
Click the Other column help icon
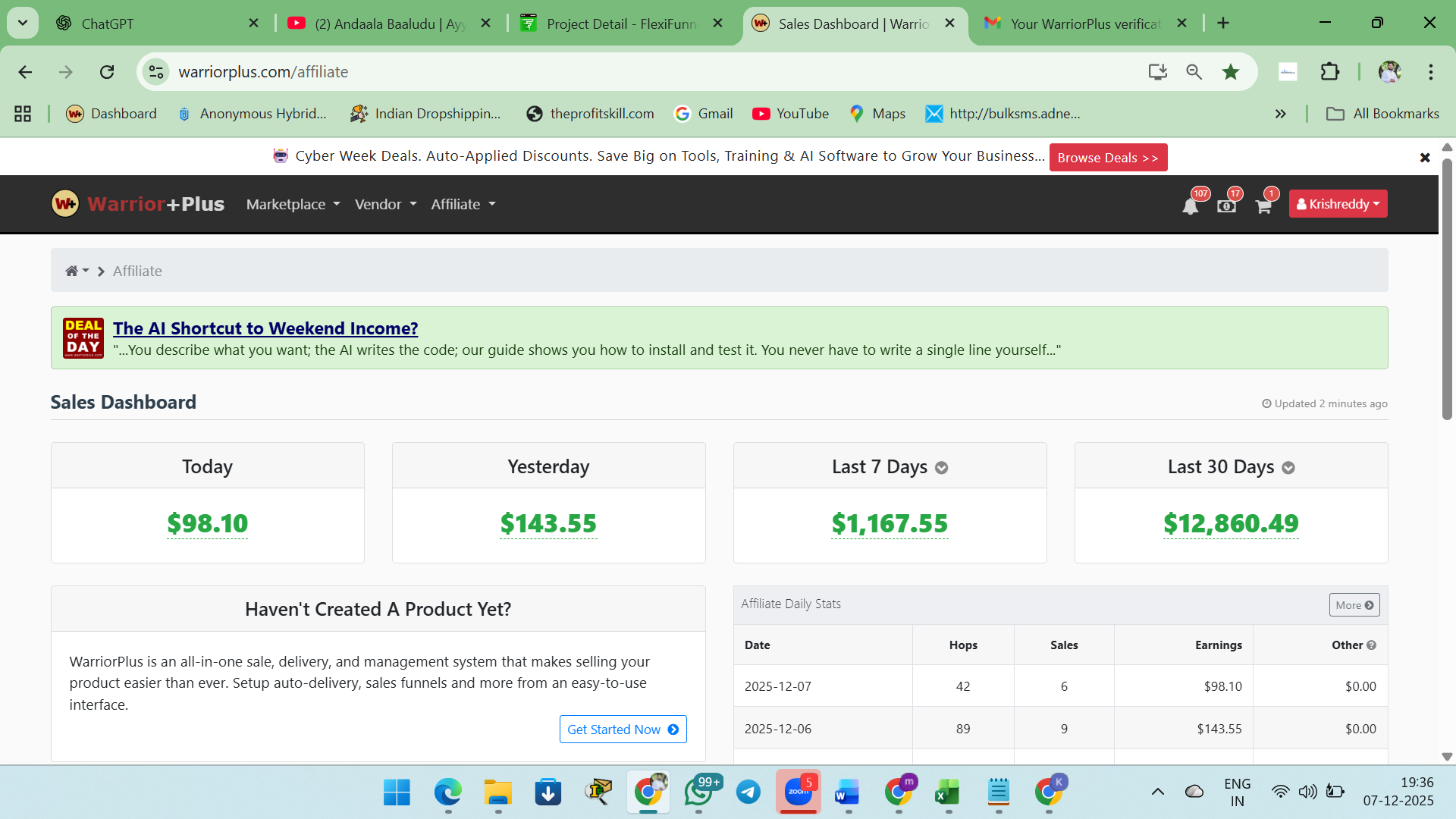(x=1371, y=645)
